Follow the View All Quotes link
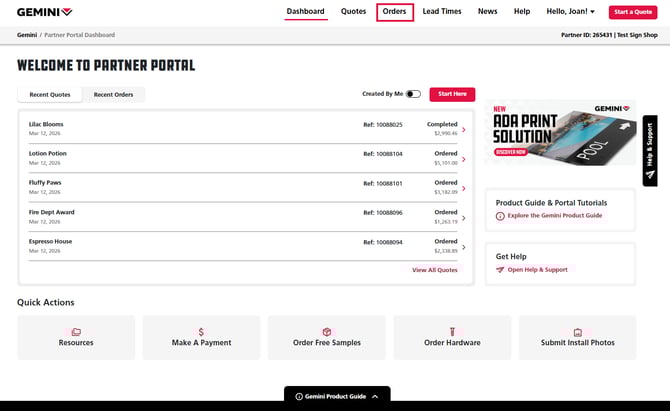 pyautogui.click(x=434, y=270)
